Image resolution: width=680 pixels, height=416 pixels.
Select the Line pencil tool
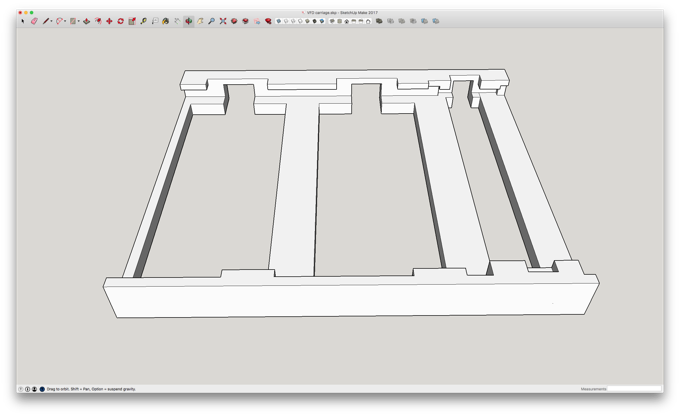click(45, 21)
